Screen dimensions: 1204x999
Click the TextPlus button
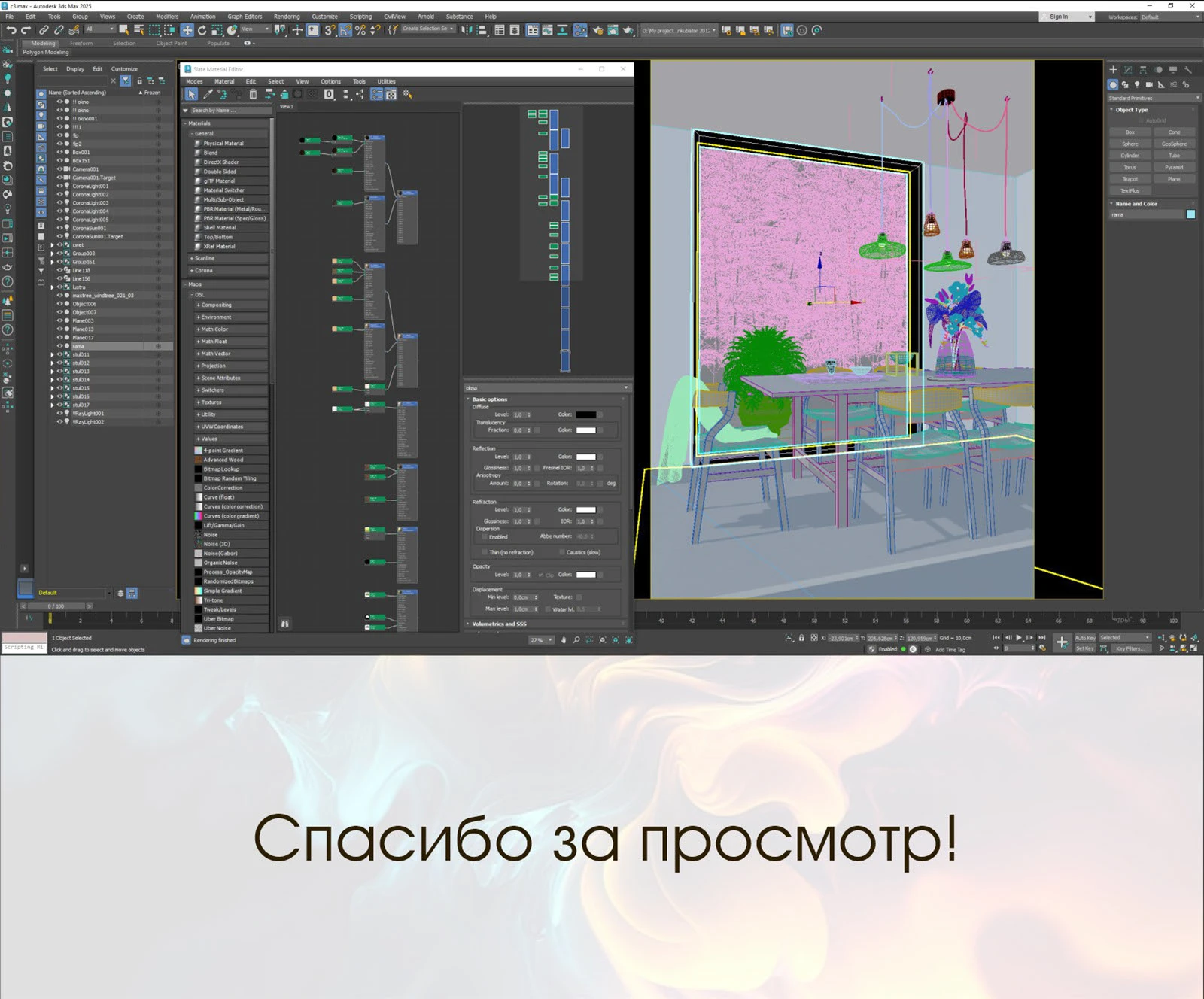(x=1130, y=191)
